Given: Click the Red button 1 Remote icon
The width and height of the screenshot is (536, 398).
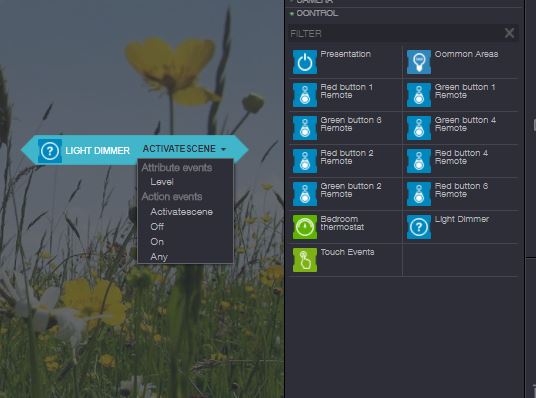Looking at the screenshot, I should point(305,95).
